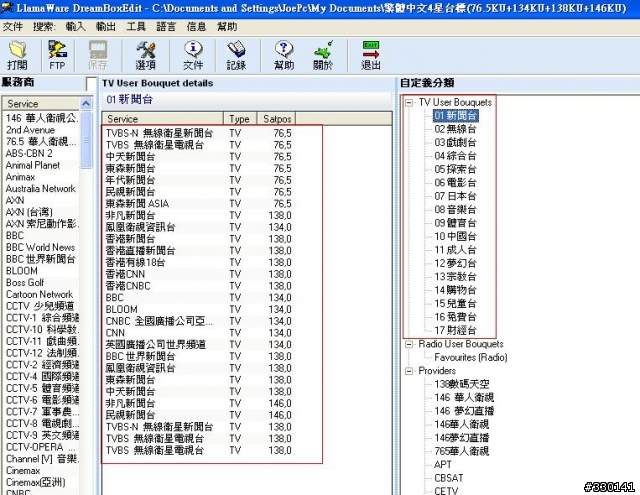The image size is (640, 495).
Task: Select Cinemax(亞洲) in service list
Action: pyautogui.click(x=36, y=482)
